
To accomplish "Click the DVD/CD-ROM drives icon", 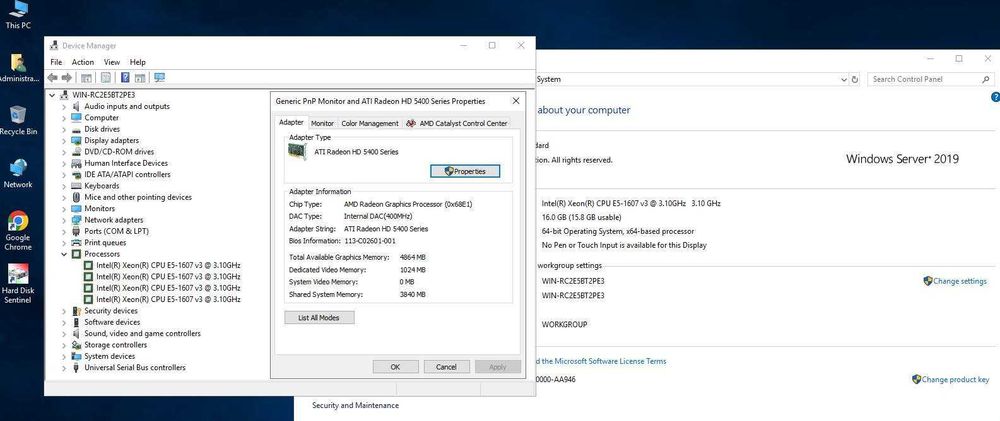I will pos(77,152).
